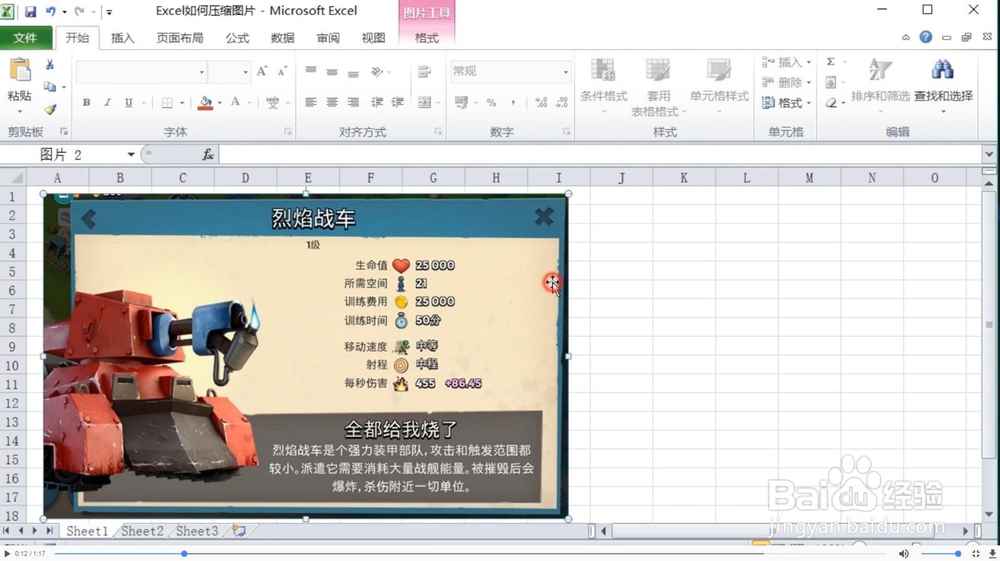The width and height of the screenshot is (1000, 561).
Task: Click the borders icon
Action: click(x=167, y=103)
